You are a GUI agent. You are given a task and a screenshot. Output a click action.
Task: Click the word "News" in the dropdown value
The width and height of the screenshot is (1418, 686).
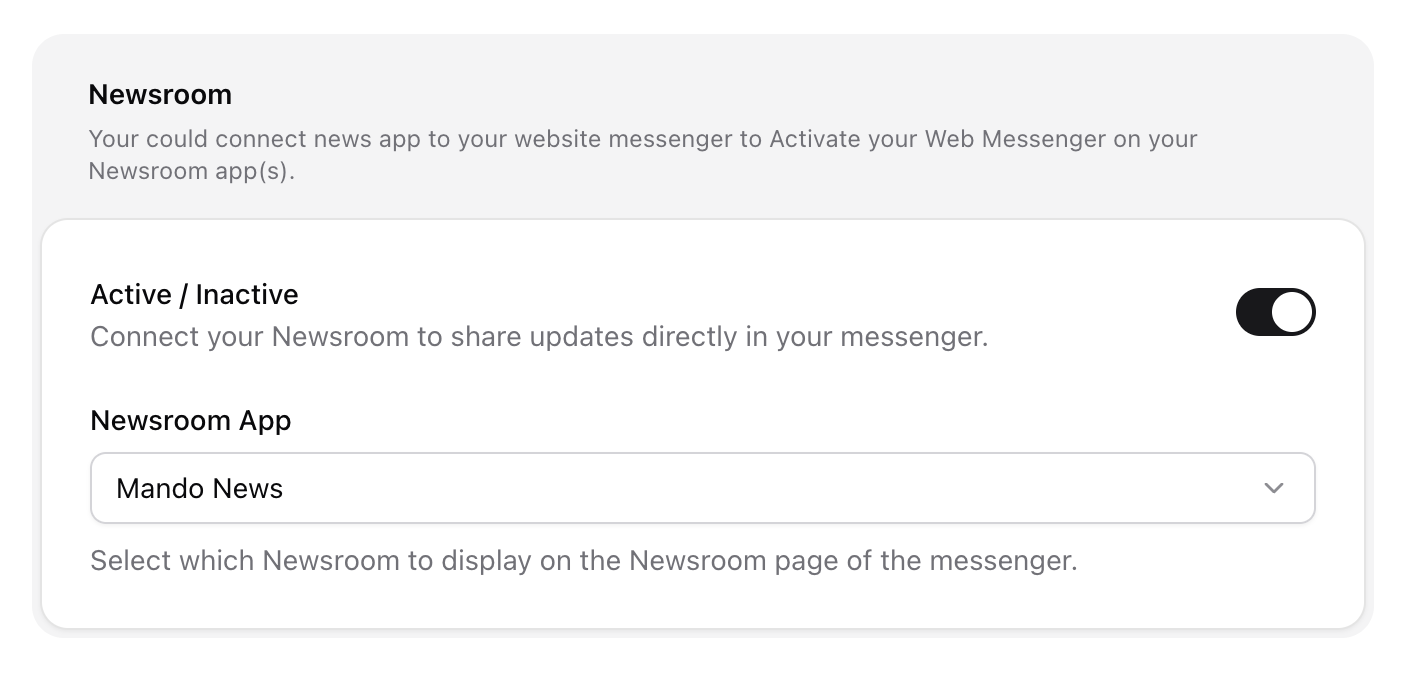pos(252,489)
